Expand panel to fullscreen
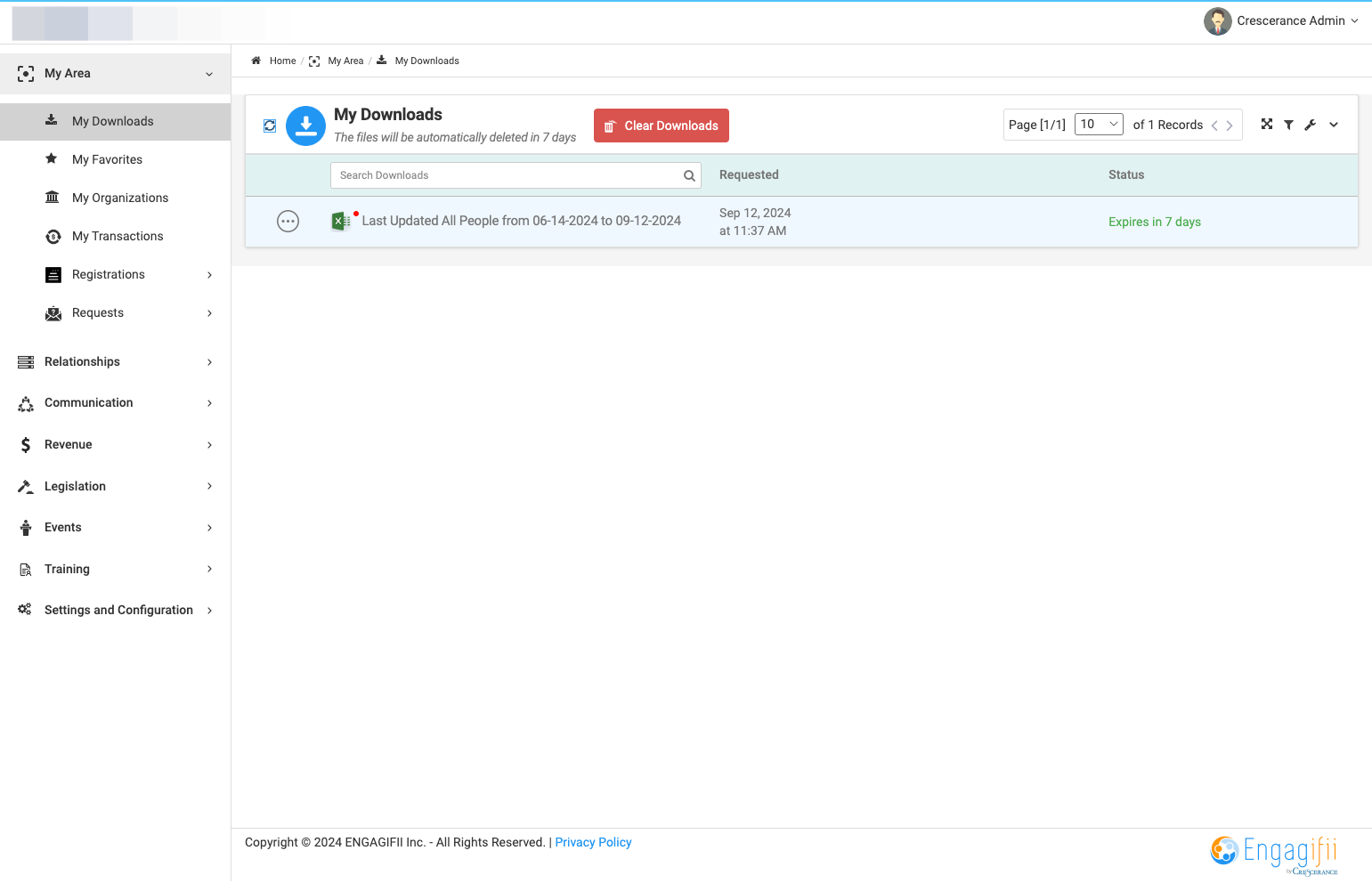The height and width of the screenshot is (883, 1372). click(x=1267, y=125)
